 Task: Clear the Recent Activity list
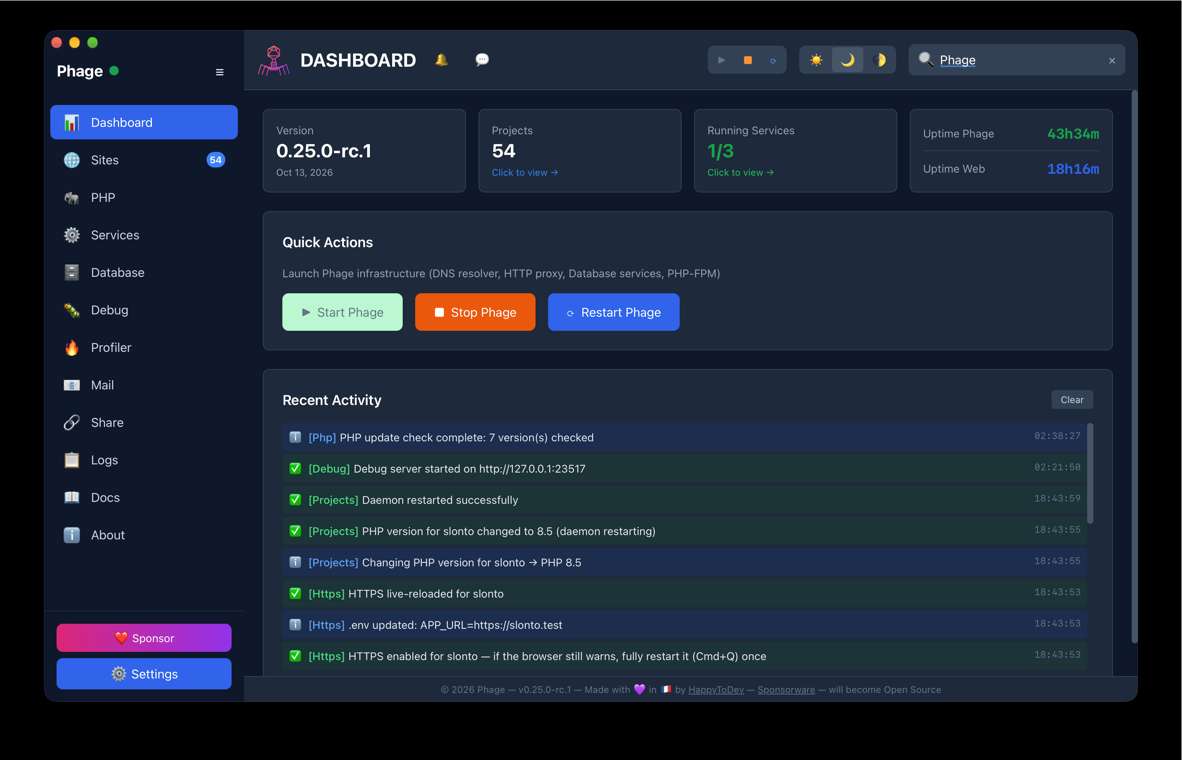tap(1072, 400)
